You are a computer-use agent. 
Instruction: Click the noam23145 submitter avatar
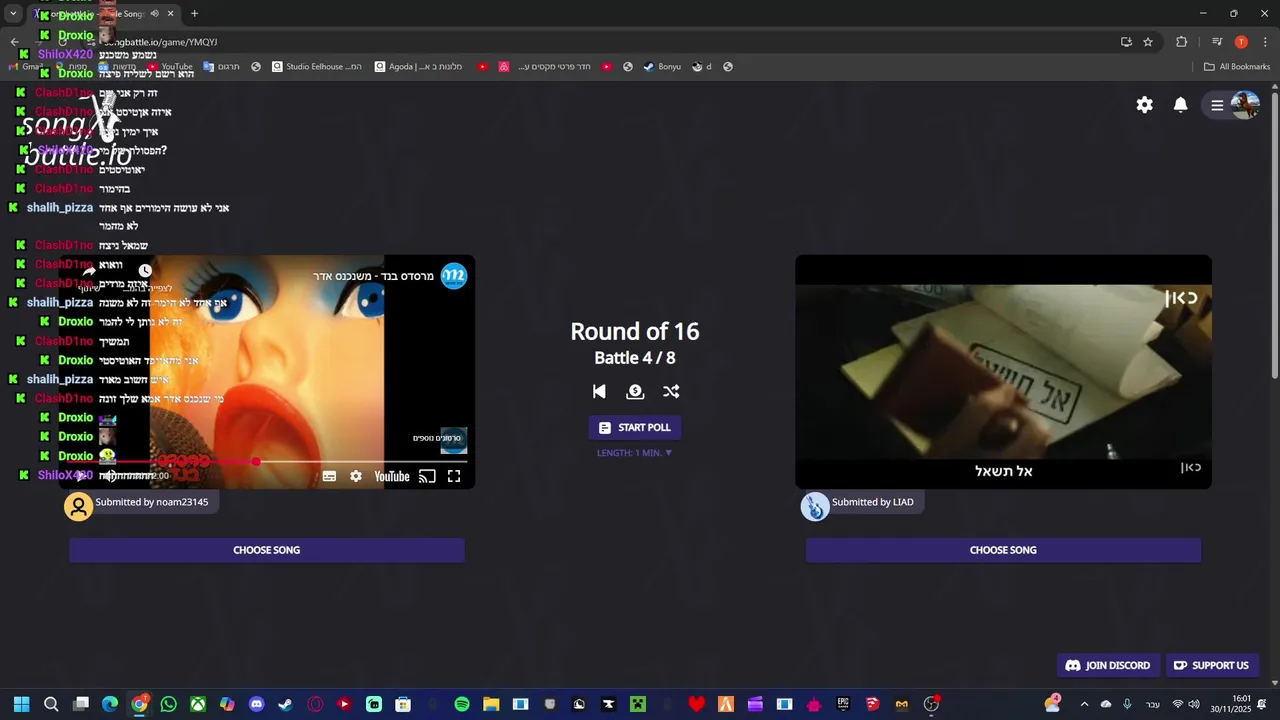[79, 506]
